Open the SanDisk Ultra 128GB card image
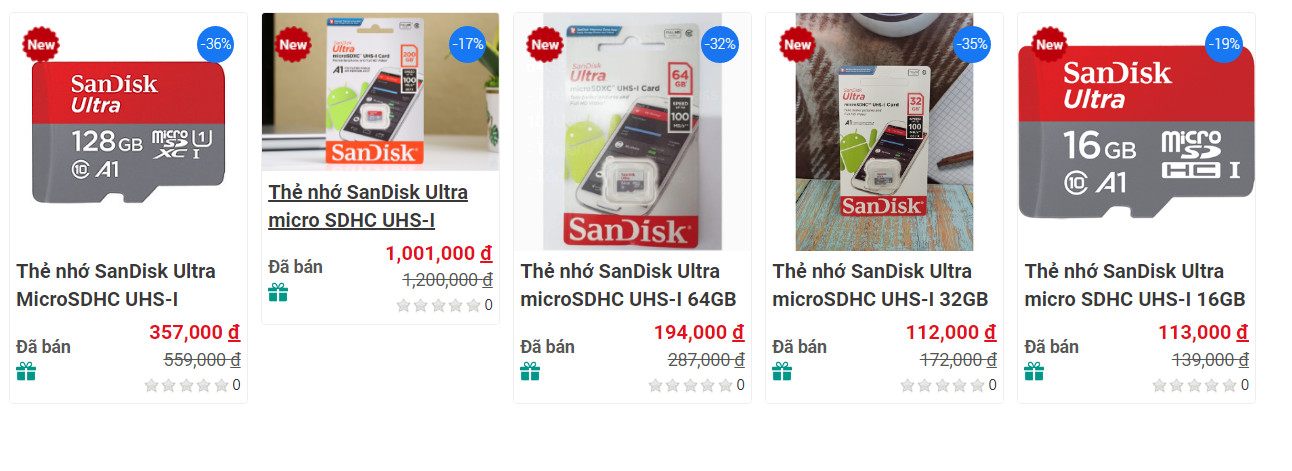1292x471 pixels. click(128, 131)
